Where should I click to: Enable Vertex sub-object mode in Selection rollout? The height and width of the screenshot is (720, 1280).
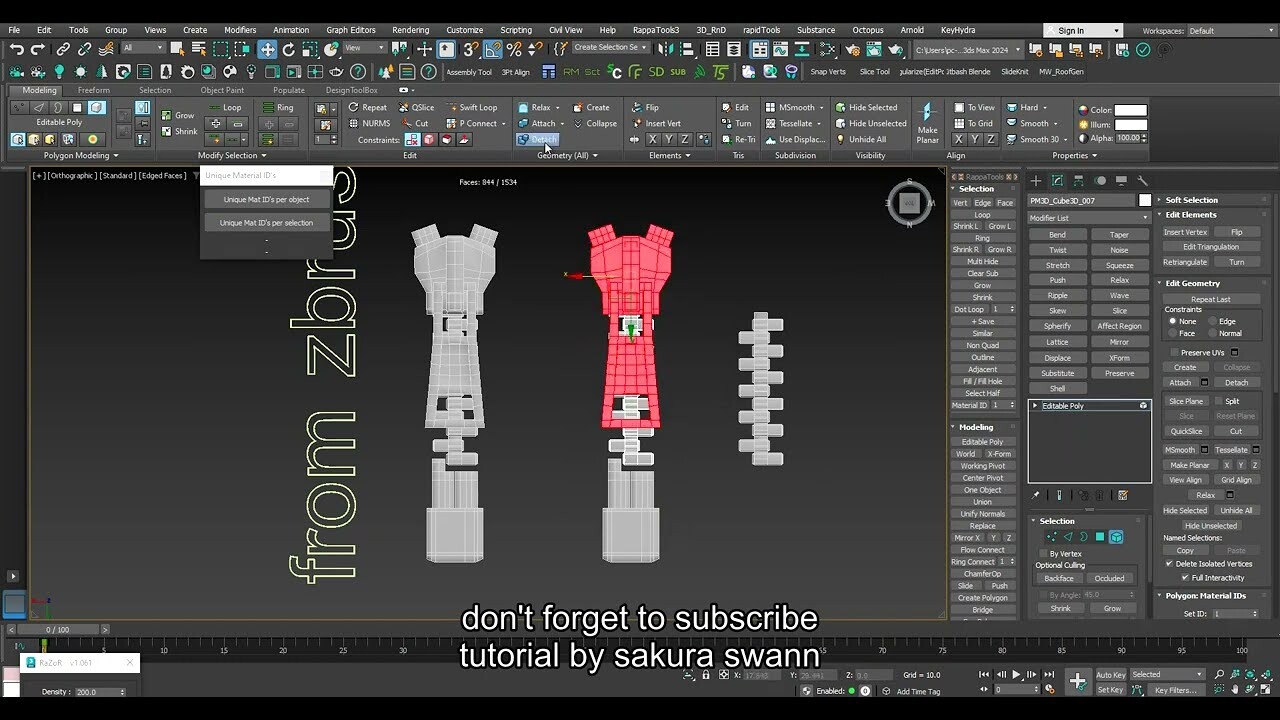1051,535
